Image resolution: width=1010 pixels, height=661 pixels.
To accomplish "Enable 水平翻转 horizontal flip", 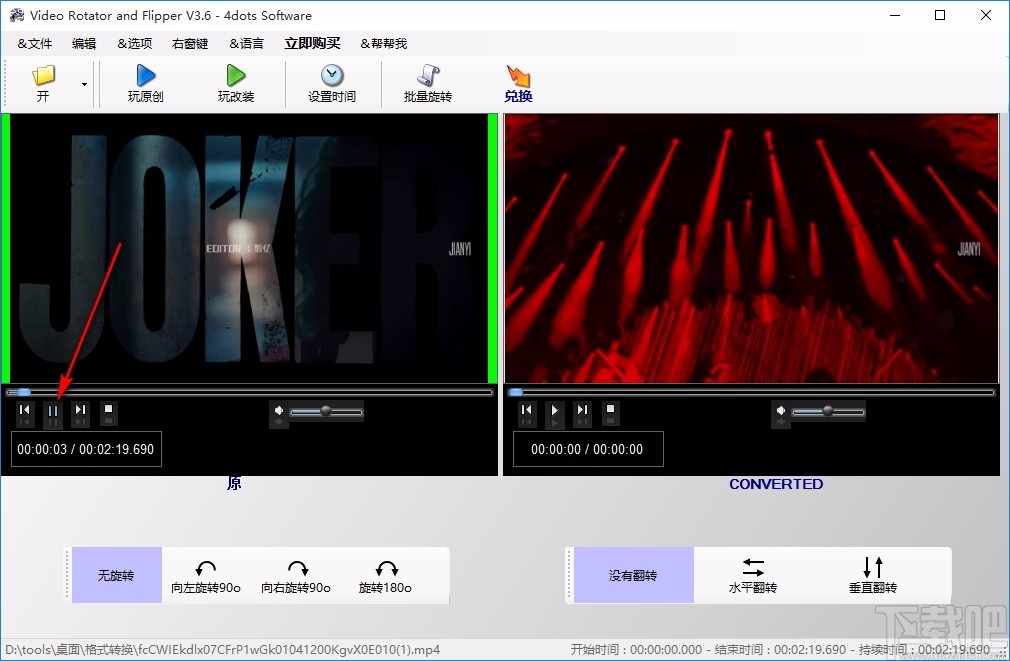I will coord(752,575).
